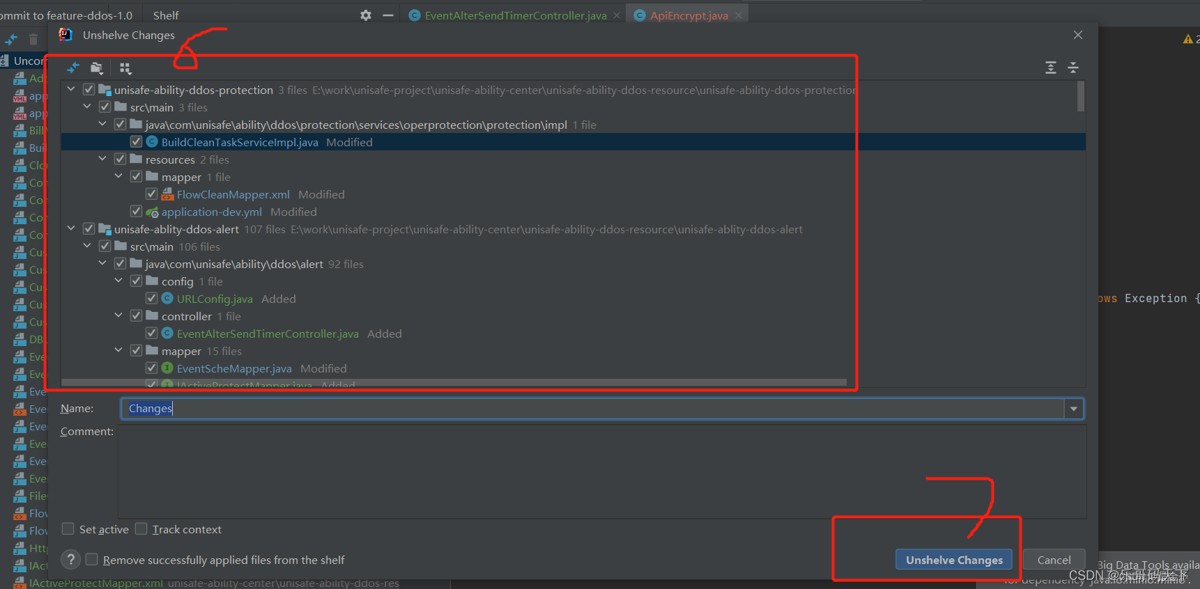Screen dimensions: 1200x589
Task: Click the folder icon beside resources
Action: click(136, 160)
